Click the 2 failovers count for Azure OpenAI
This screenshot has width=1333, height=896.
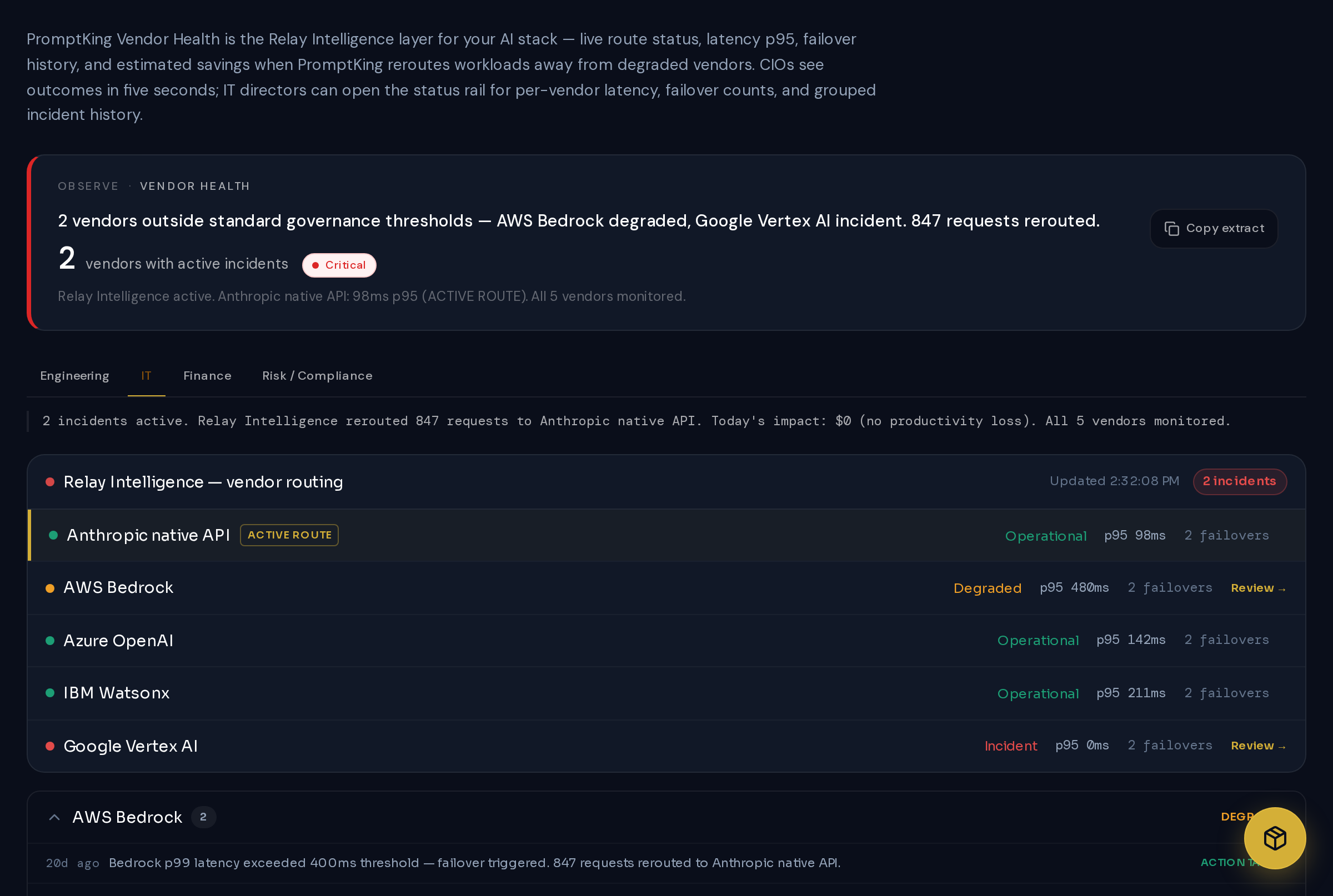coord(1226,640)
